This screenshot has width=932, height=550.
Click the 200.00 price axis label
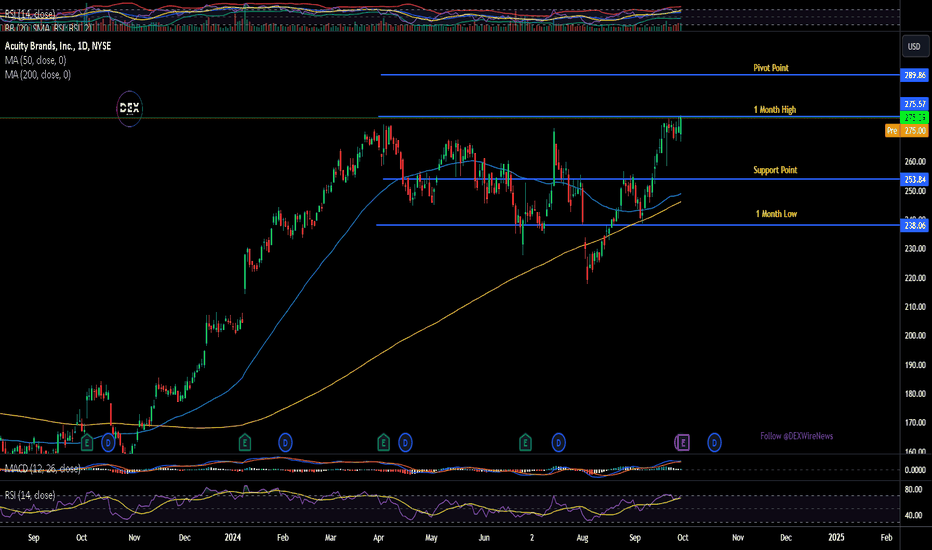click(x=915, y=336)
